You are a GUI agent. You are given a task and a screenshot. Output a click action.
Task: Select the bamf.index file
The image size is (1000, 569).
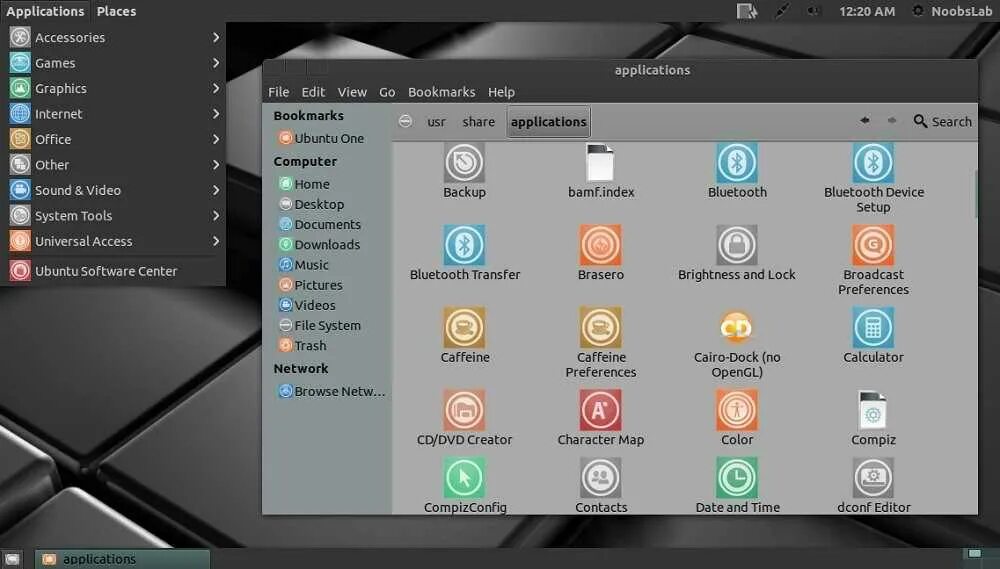pos(600,163)
